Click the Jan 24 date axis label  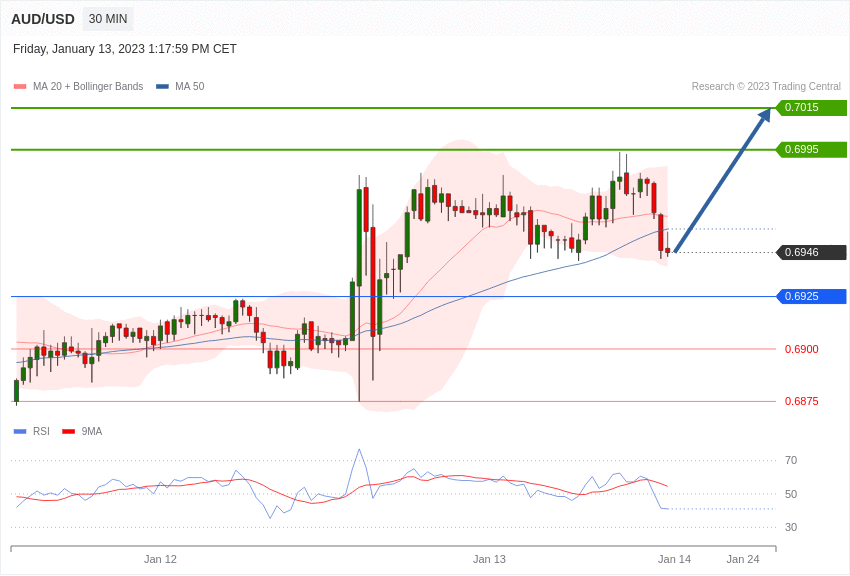pos(743,559)
